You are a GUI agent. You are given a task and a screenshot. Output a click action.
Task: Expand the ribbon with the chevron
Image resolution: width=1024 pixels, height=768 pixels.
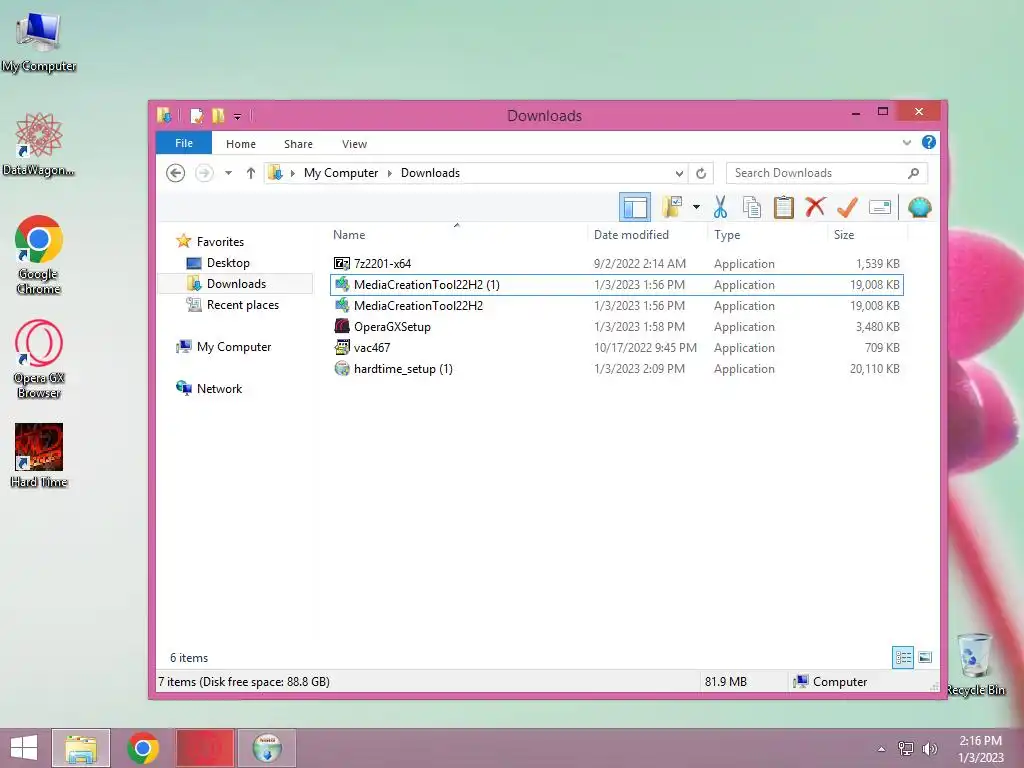[x=906, y=142]
